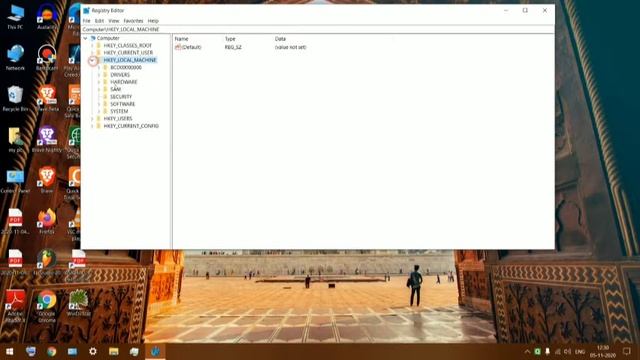This screenshot has width=640, height=360.
Task: Select the (Default) registry value
Action: pyautogui.click(x=191, y=47)
